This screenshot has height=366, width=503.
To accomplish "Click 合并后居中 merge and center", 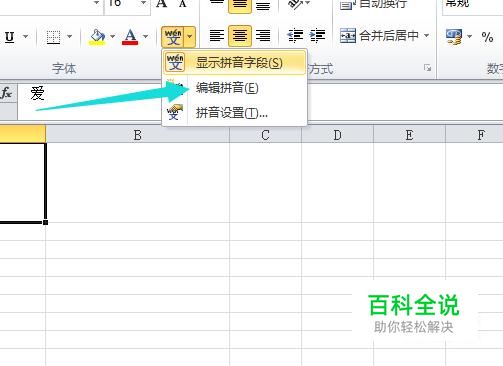I will (379, 36).
